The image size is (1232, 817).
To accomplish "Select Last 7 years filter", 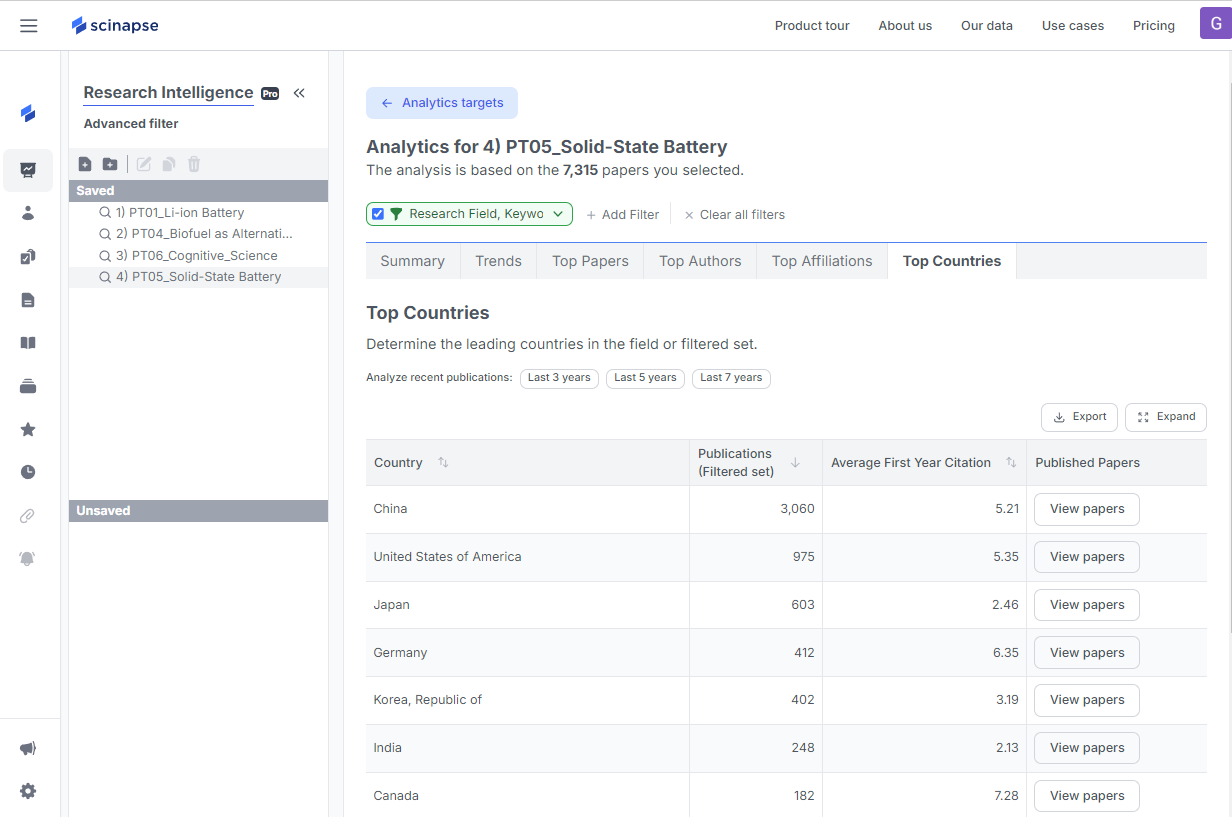I will [731, 378].
